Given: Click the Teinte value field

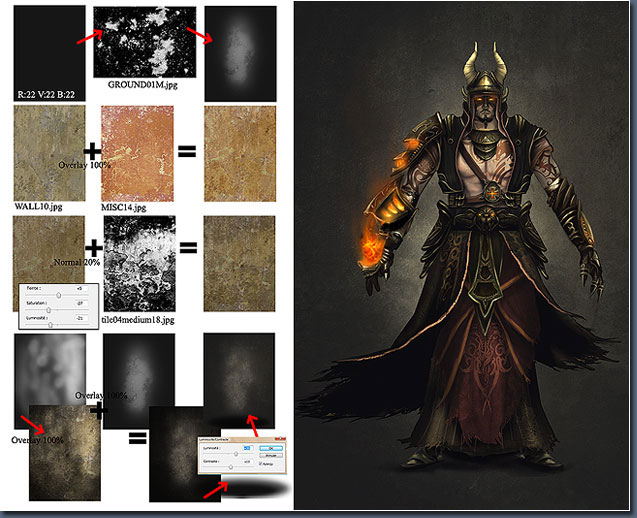Looking at the screenshot, I should [81, 288].
